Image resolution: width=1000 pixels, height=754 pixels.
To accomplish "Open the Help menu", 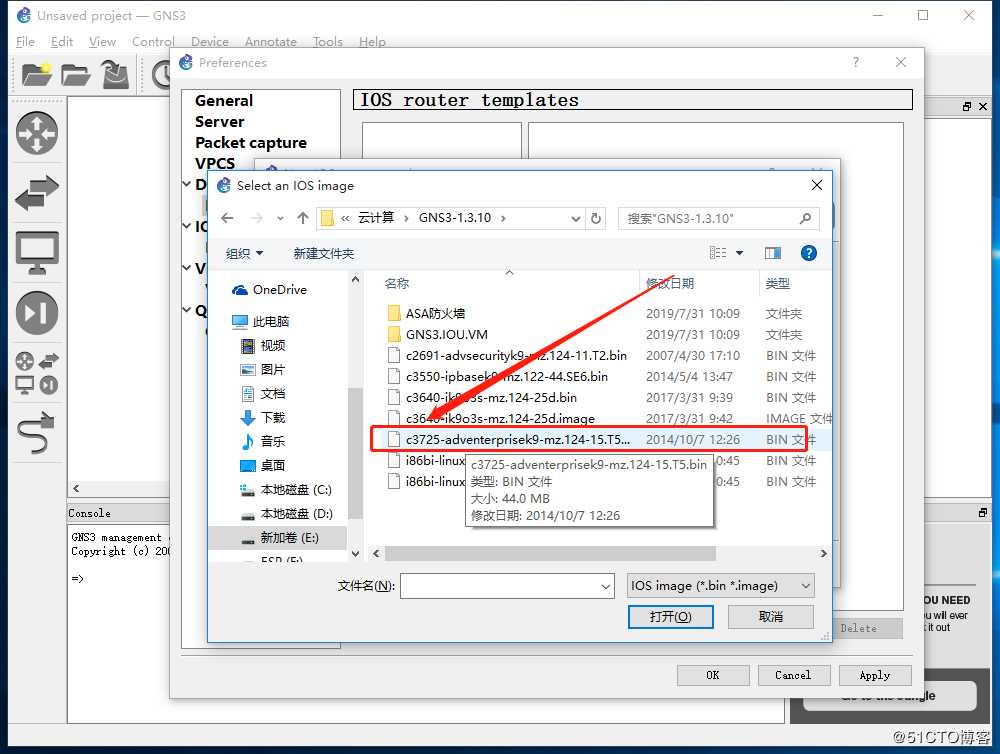I will 372,42.
